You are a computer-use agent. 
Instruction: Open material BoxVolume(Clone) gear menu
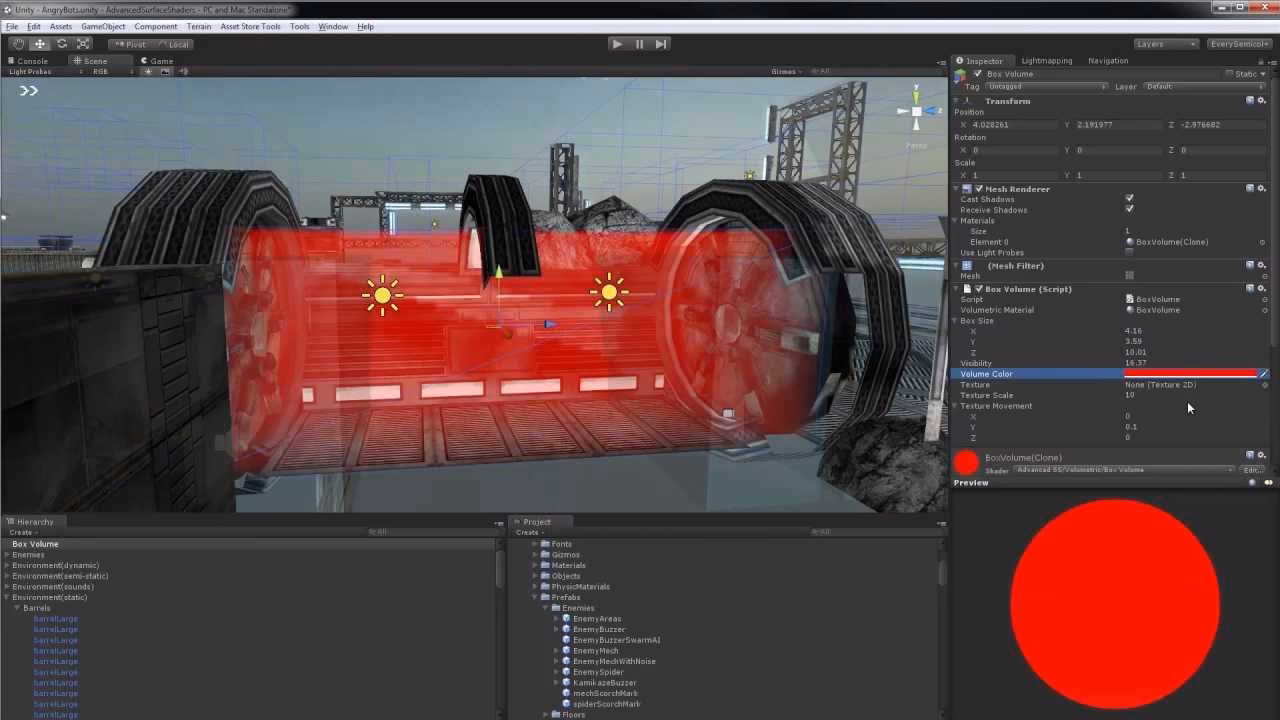pyautogui.click(x=1261, y=457)
